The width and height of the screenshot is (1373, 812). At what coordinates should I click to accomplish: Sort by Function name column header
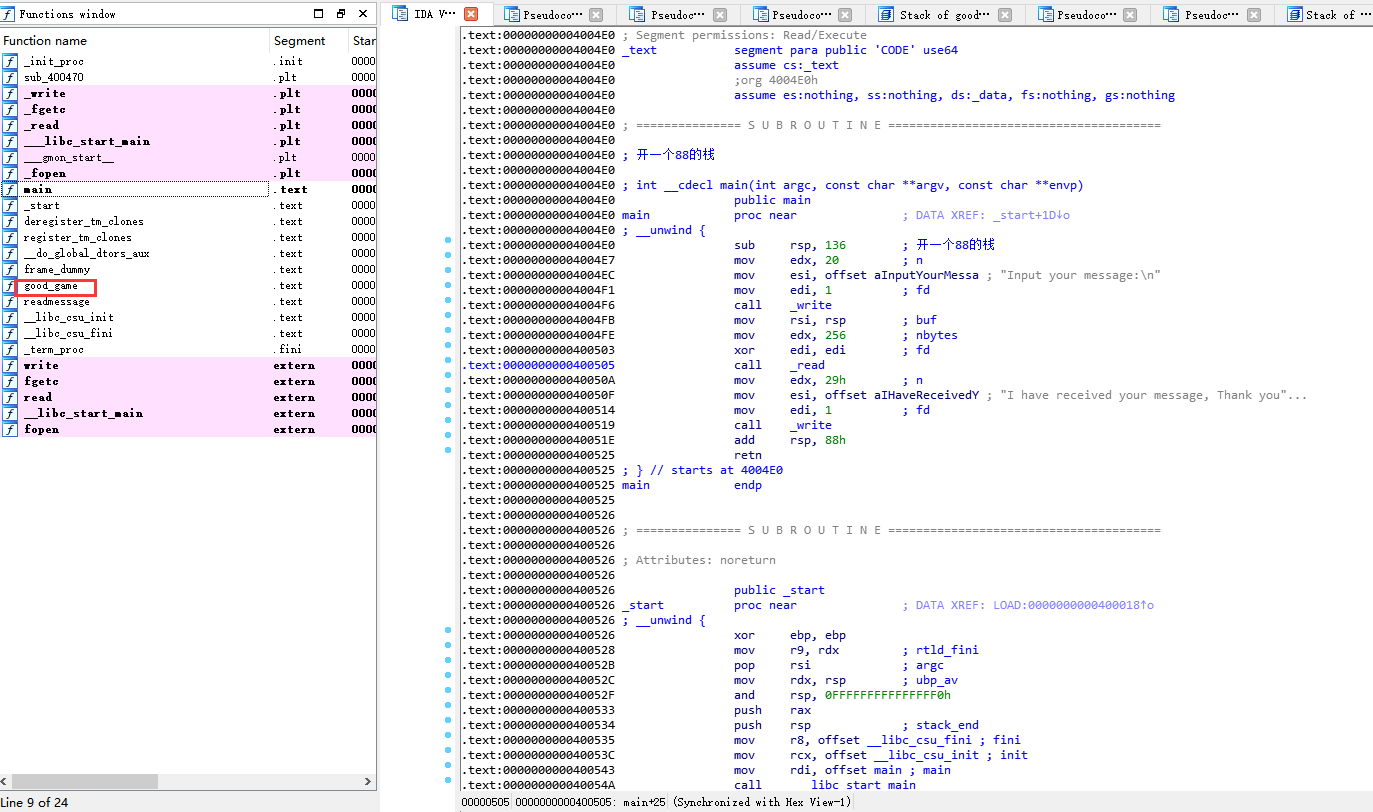[x=45, y=41]
